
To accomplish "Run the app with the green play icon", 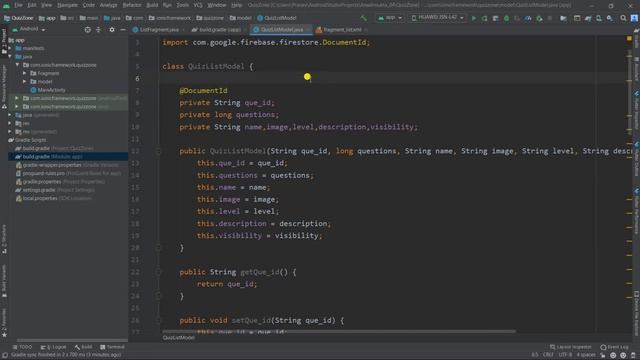I will [x=473, y=18].
